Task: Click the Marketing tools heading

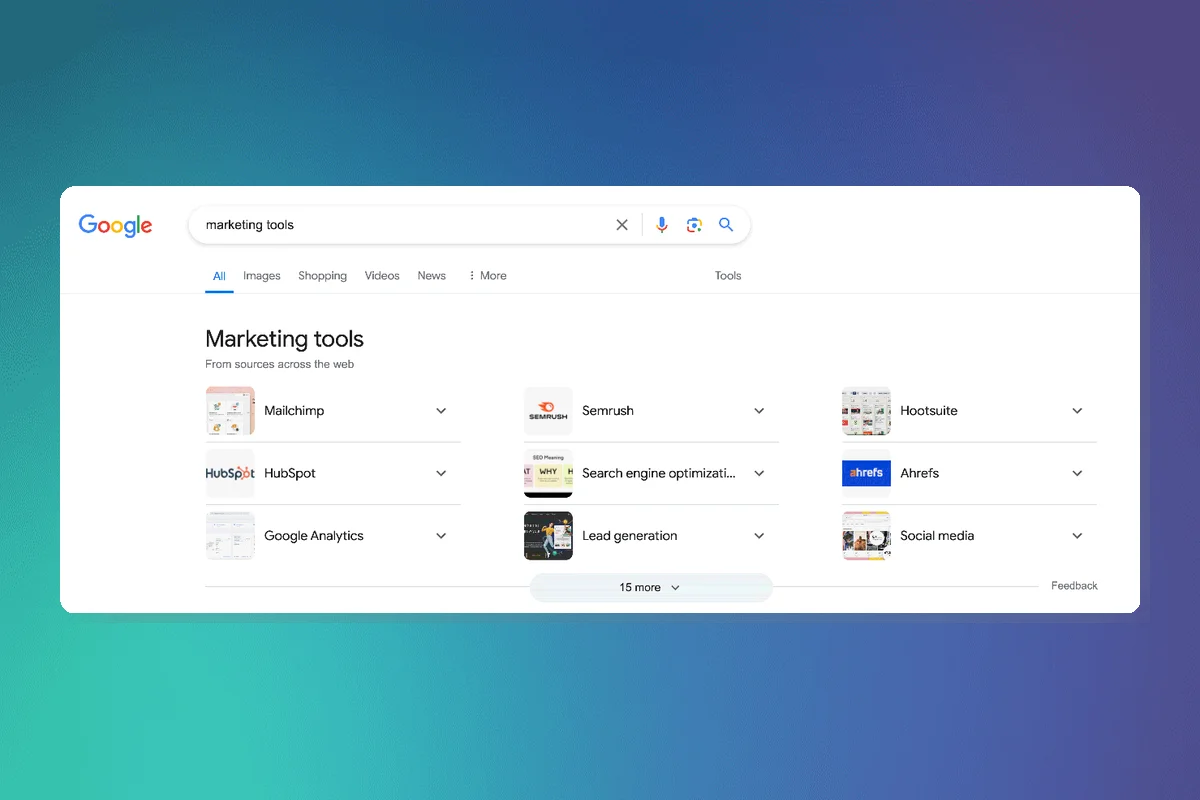Action: pos(285,339)
